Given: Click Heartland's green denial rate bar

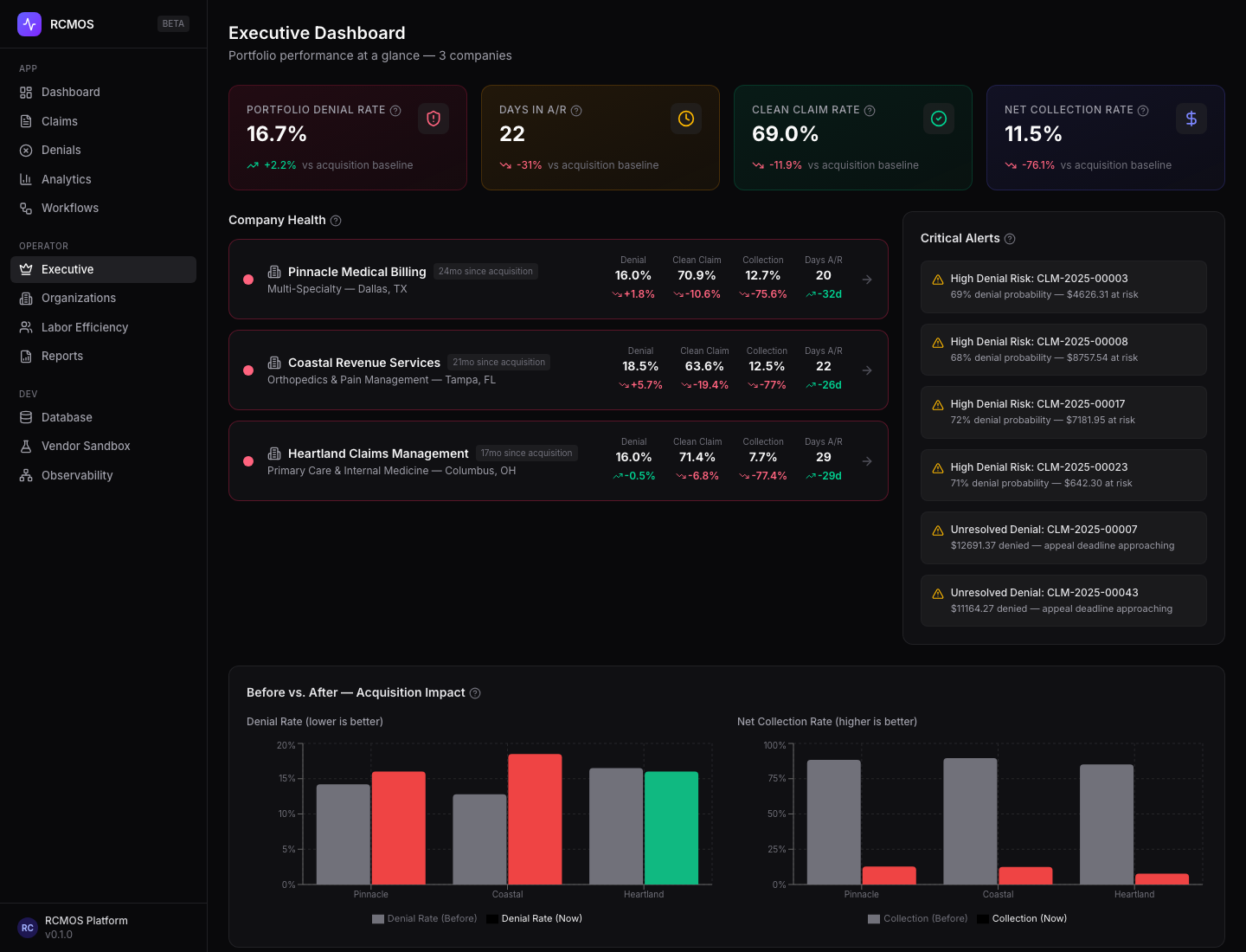Looking at the screenshot, I should tap(671, 828).
